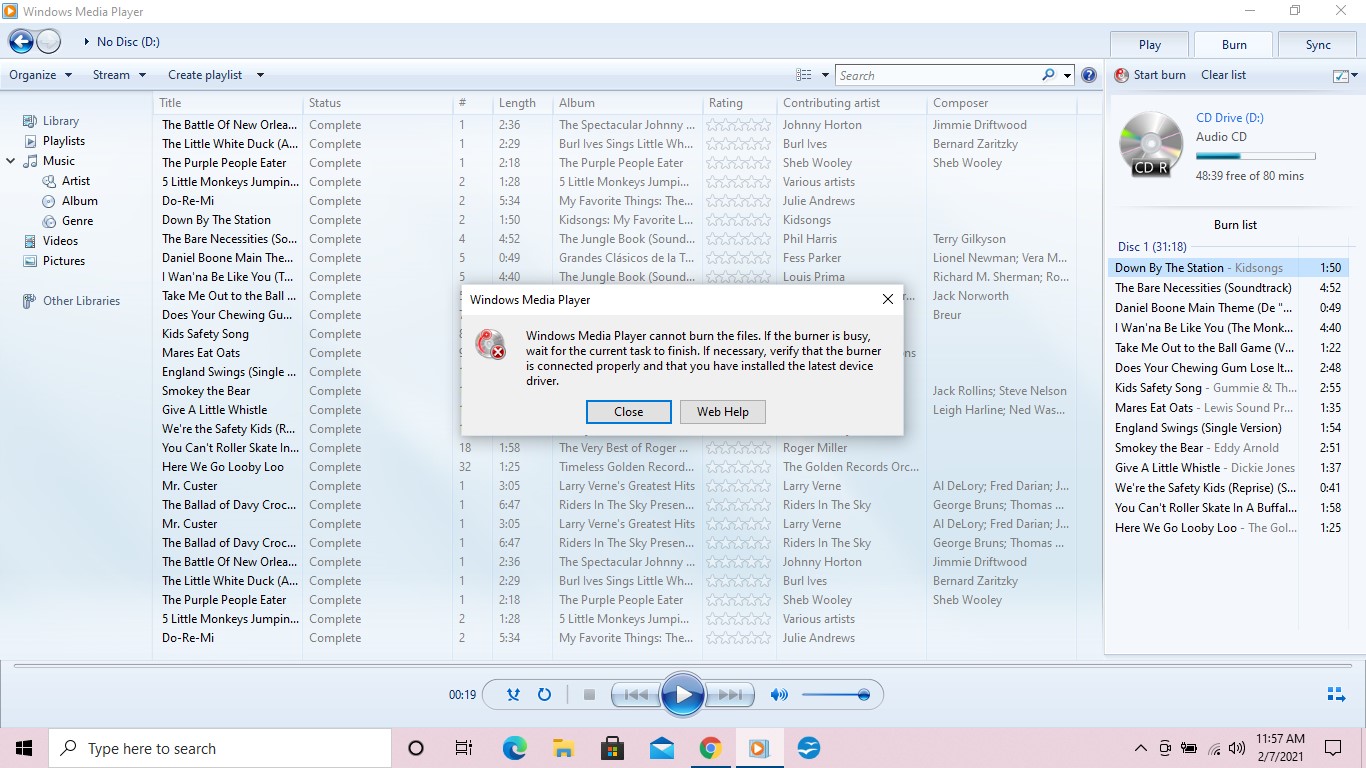Open File Explorer from the taskbar
1366x768 pixels.
coord(563,748)
